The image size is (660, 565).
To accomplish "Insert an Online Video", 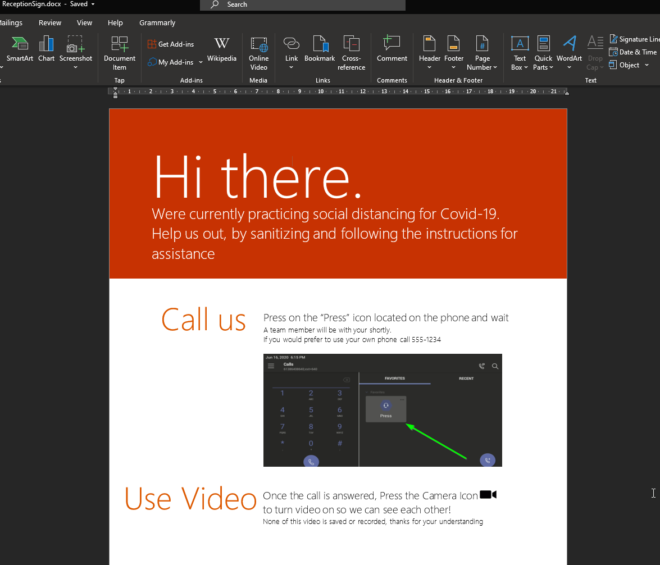I will click(x=259, y=52).
